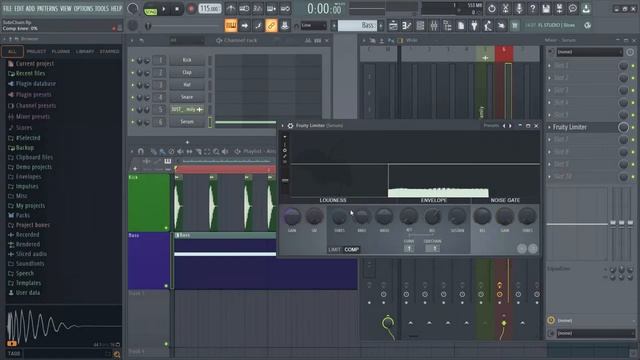Click the metronome icon

[231, 8]
